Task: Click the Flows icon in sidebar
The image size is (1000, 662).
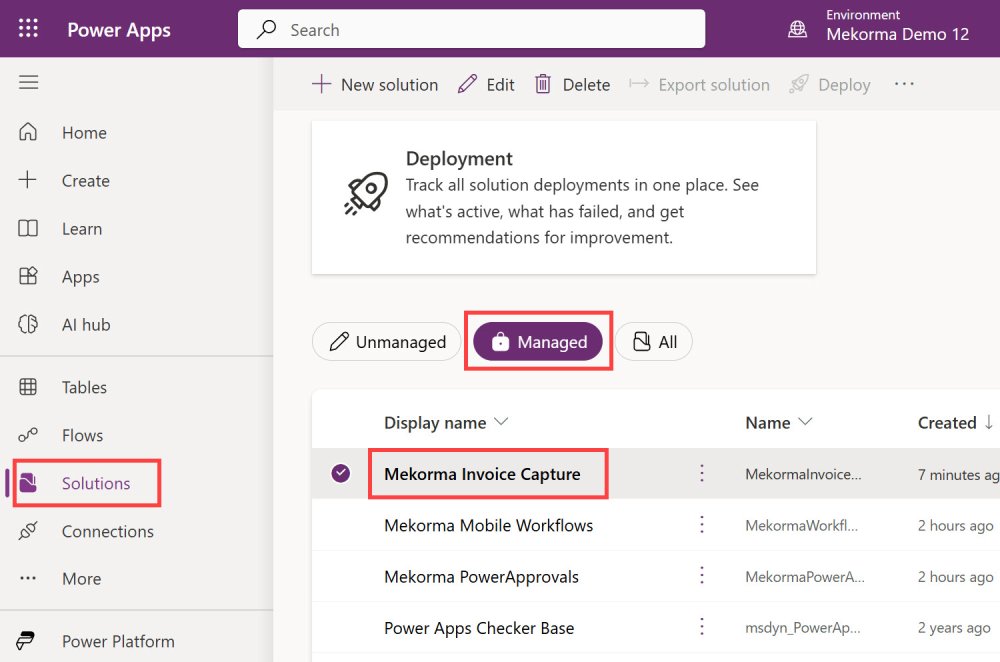Action: pyautogui.click(x=28, y=435)
